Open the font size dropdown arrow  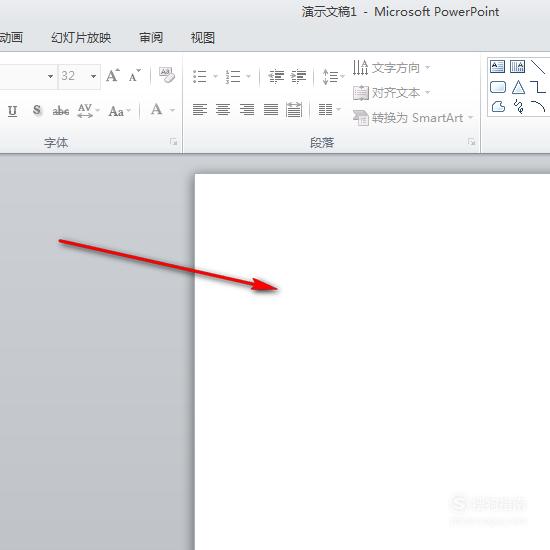click(x=94, y=76)
